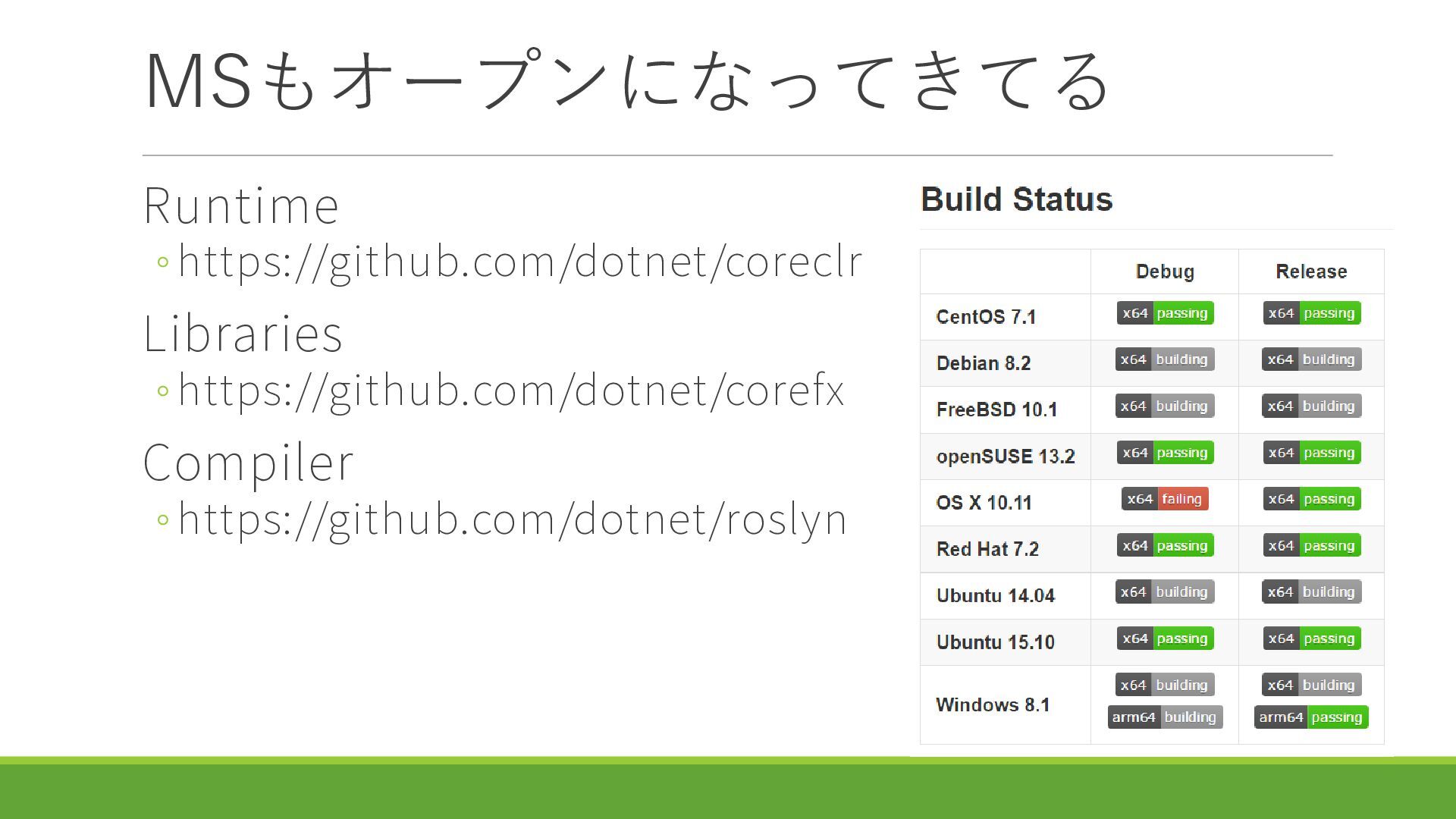The height and width of the screenshot is (819, 1456).
Task: Open the dotnet/coreclr GitHub link
Action: pyautogui.click(x=520, y=262)
